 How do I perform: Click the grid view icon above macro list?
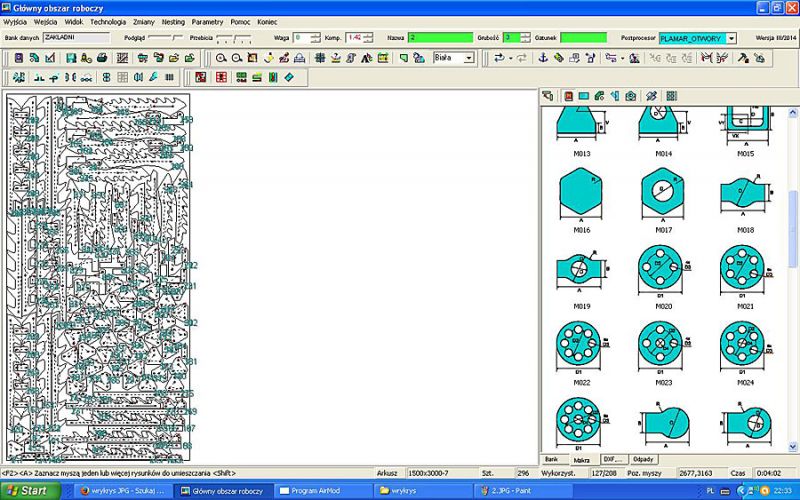coord(672,96)
